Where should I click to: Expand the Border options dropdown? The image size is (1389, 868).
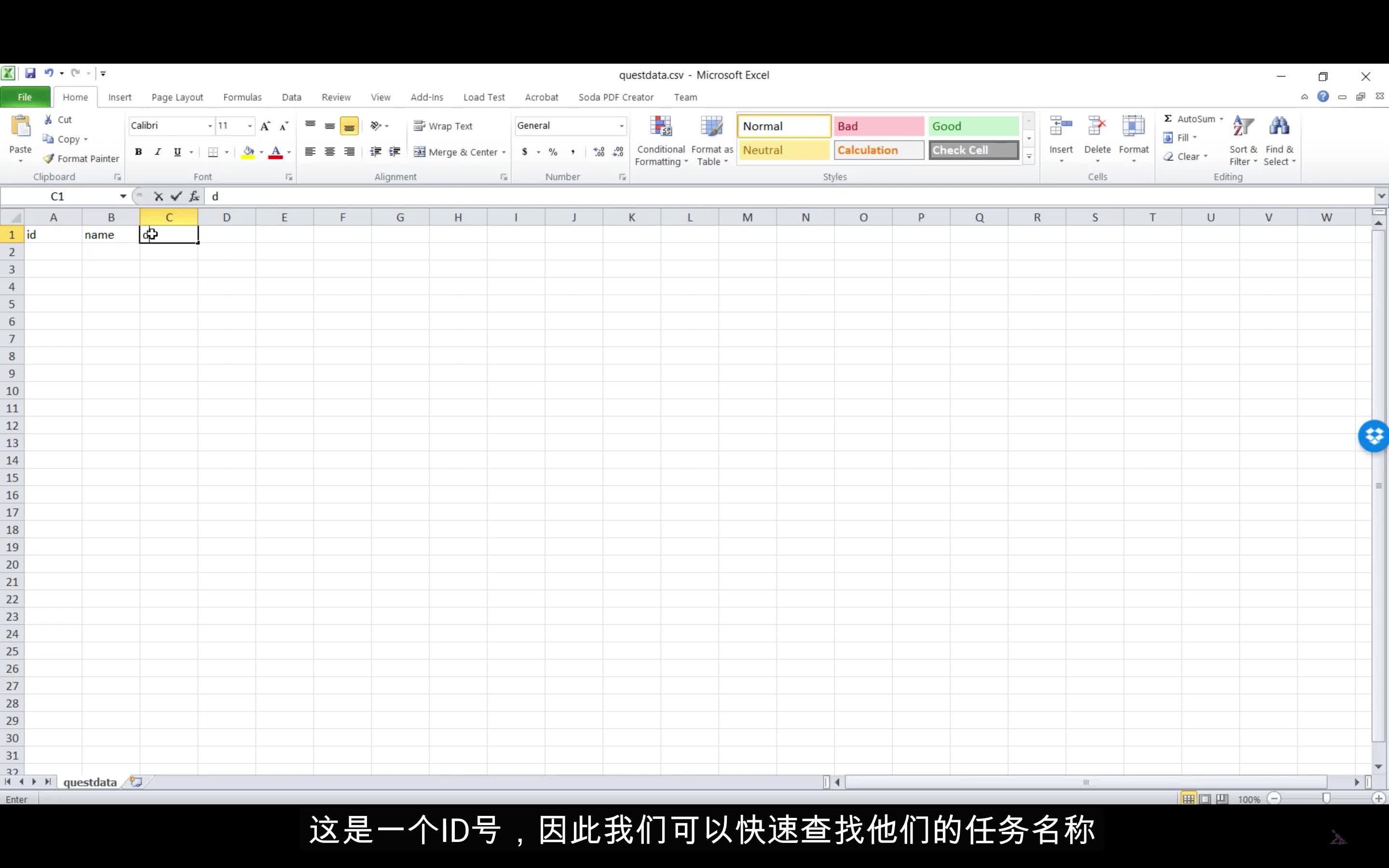click(226, 151)
